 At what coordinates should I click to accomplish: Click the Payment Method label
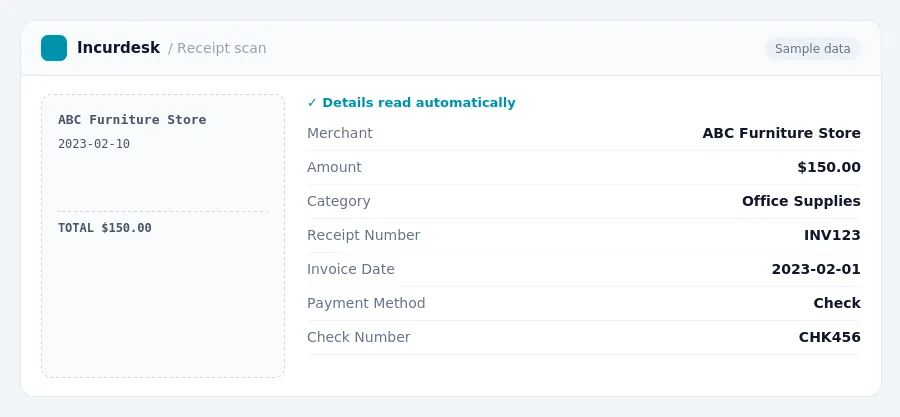366,303
